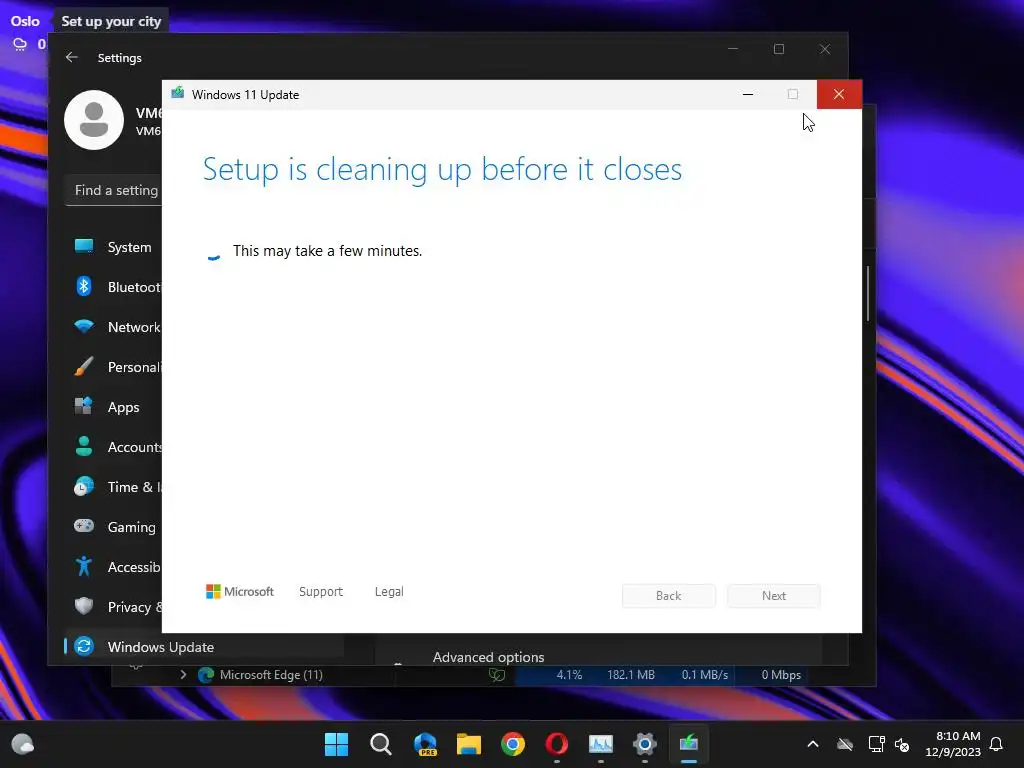Open Accessibility via the figure icon

(x=84, y=566)
